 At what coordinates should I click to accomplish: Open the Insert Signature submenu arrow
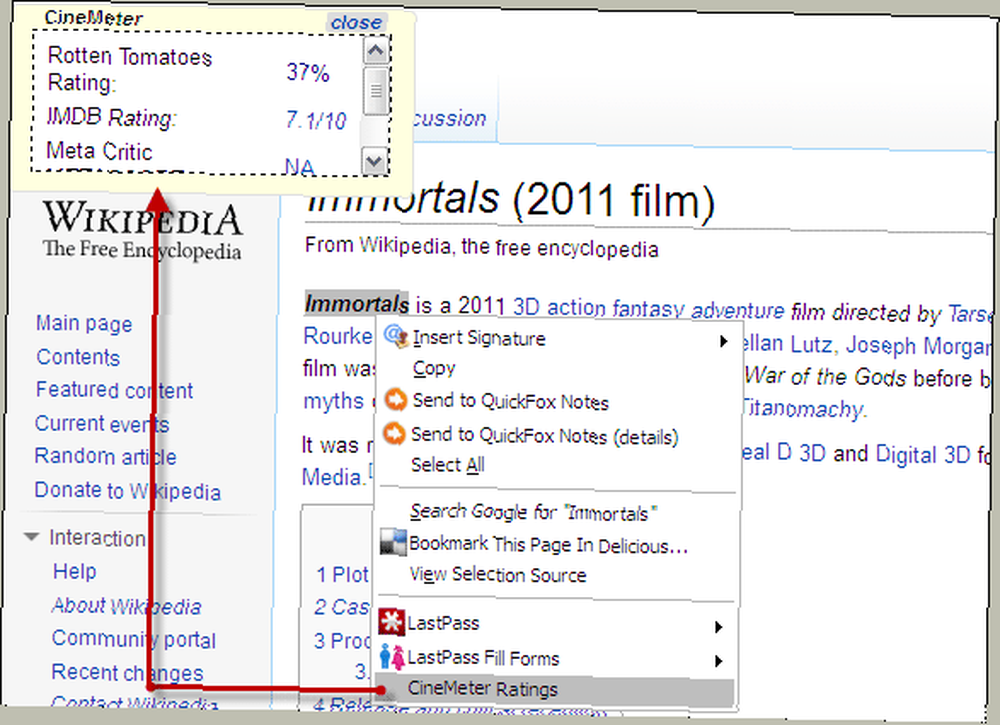click(723, 341)
